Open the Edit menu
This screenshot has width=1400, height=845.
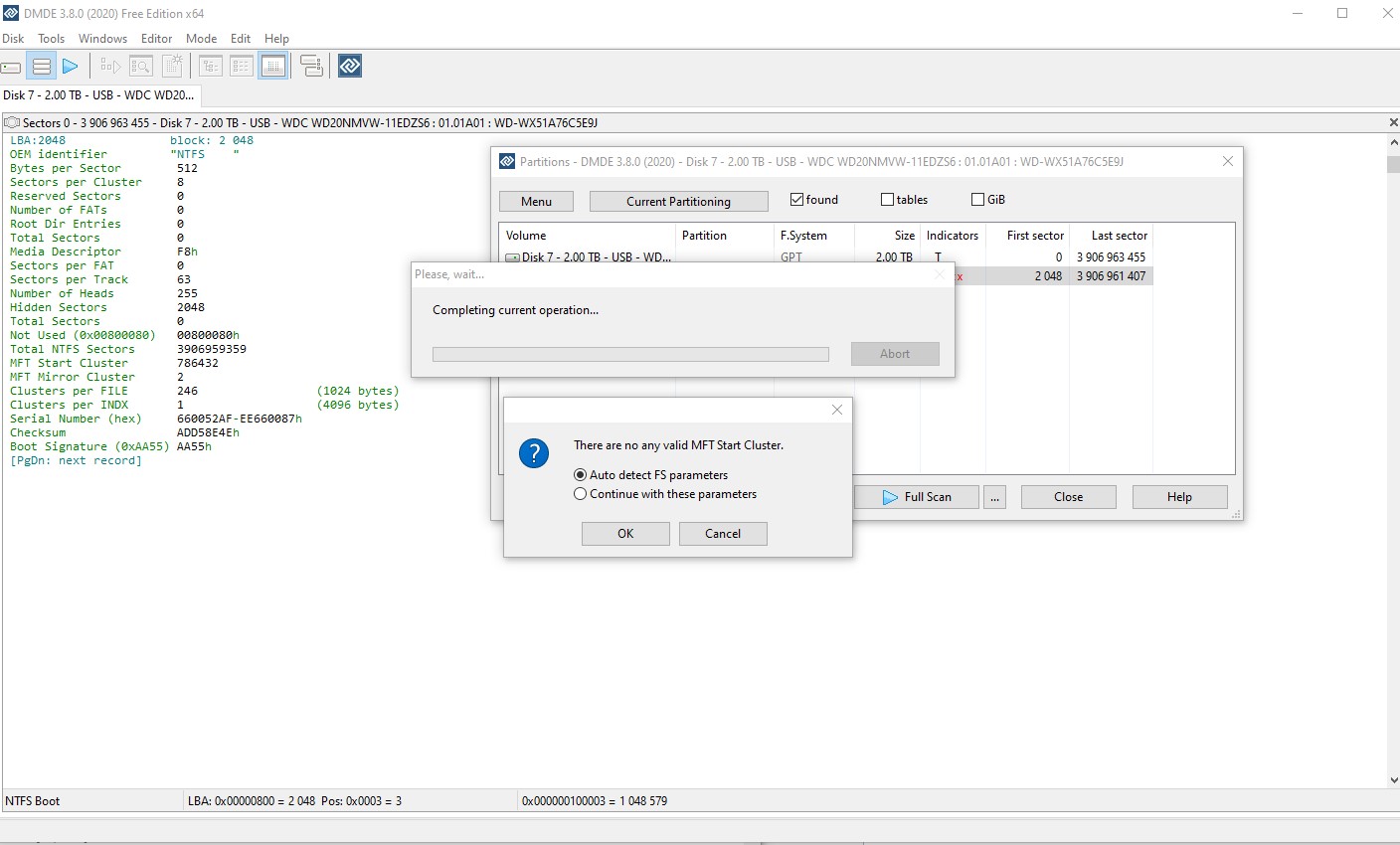(x=241, y=39)
